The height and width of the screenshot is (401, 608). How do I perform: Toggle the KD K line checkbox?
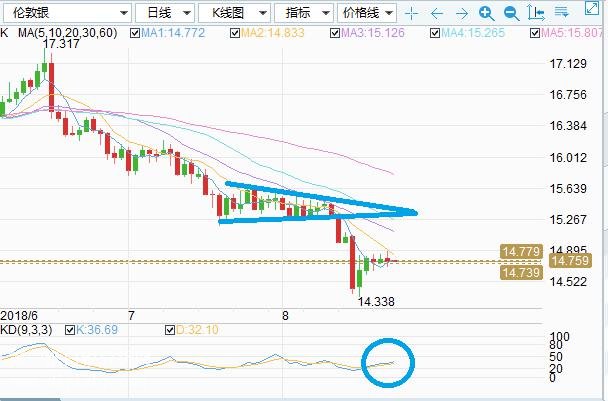pyautogui.click(x=70, y=330)
